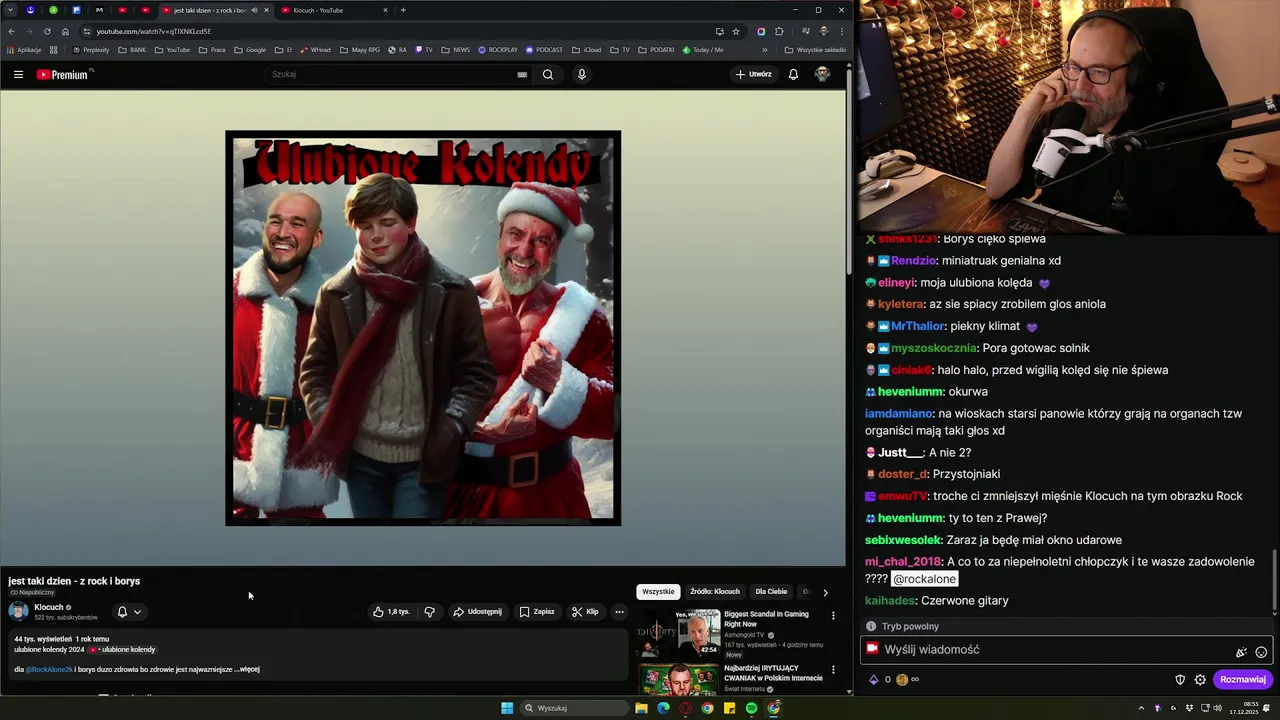This screenshot has width=1280, height=720.
Task: Share the video with Udostępnij
Action: coord(477,612)
